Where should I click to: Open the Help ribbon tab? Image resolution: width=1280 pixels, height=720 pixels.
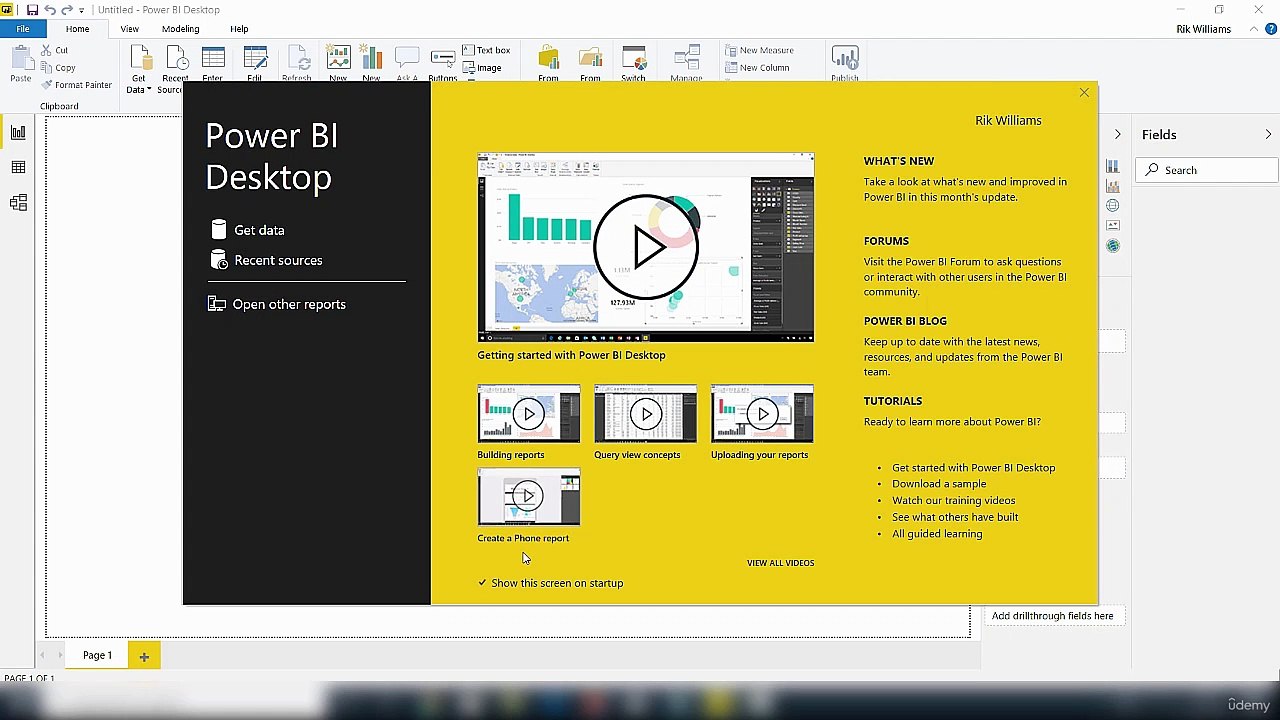pos(239,29)
